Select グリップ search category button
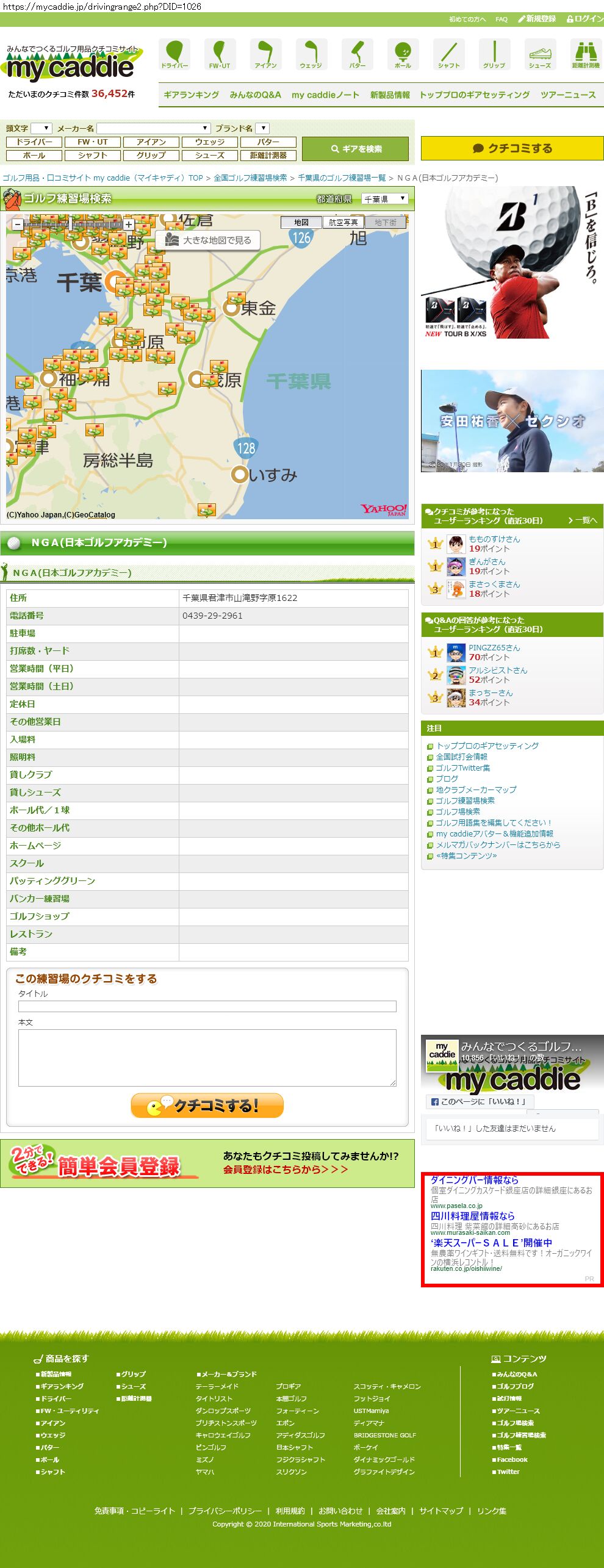 [x=151, y=156]
